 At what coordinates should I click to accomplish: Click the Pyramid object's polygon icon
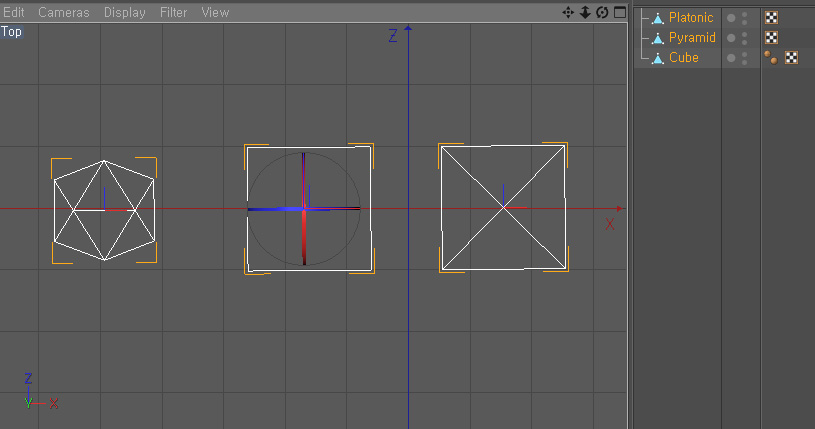[x=658, y=38]
